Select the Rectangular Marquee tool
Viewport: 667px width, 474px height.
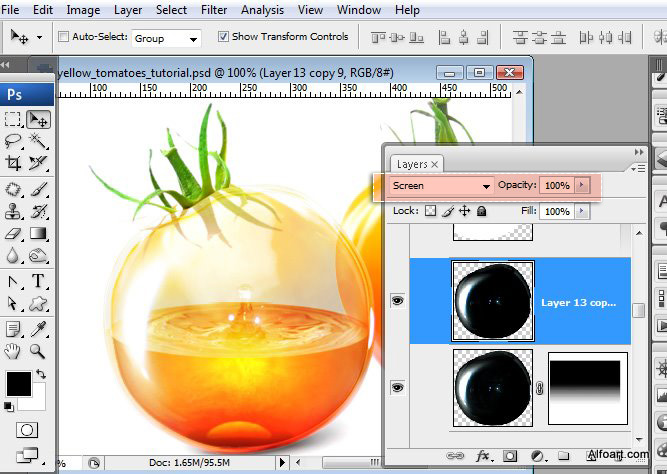(13, 119)
